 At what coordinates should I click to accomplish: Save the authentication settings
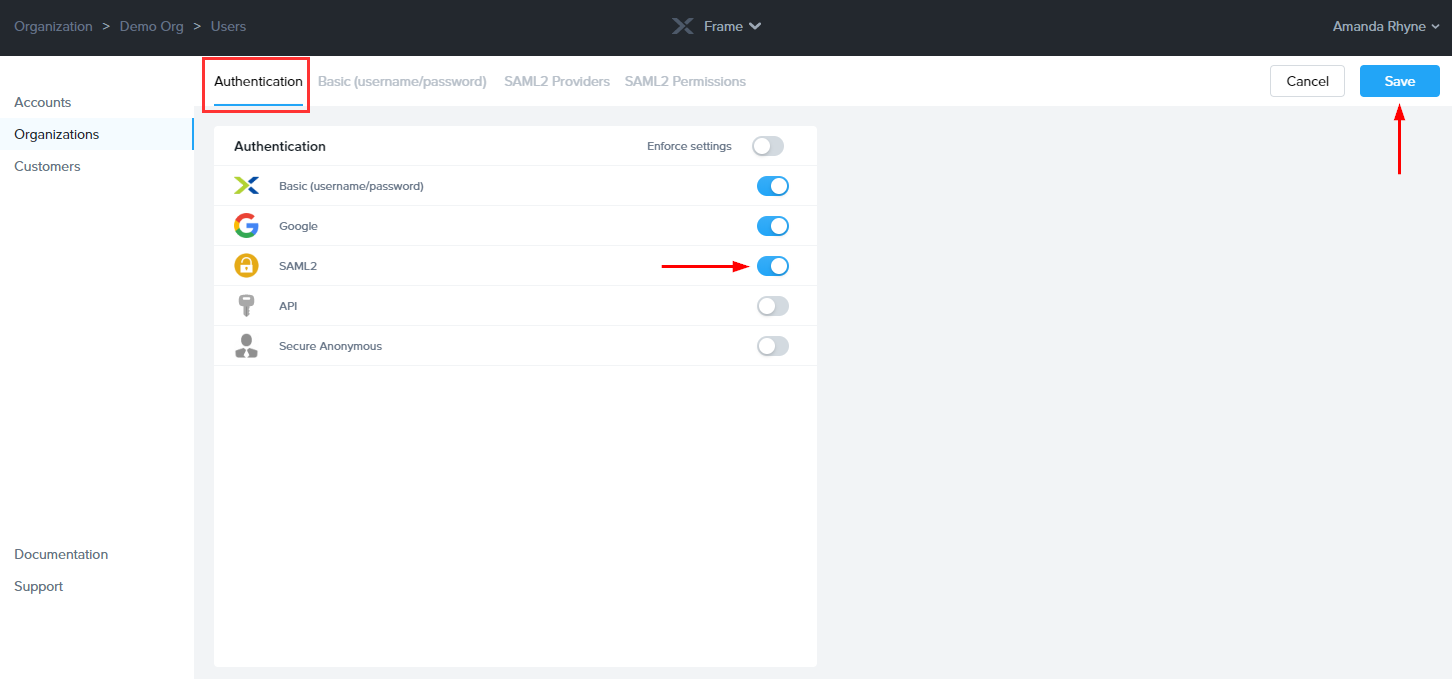[1399, 81]
